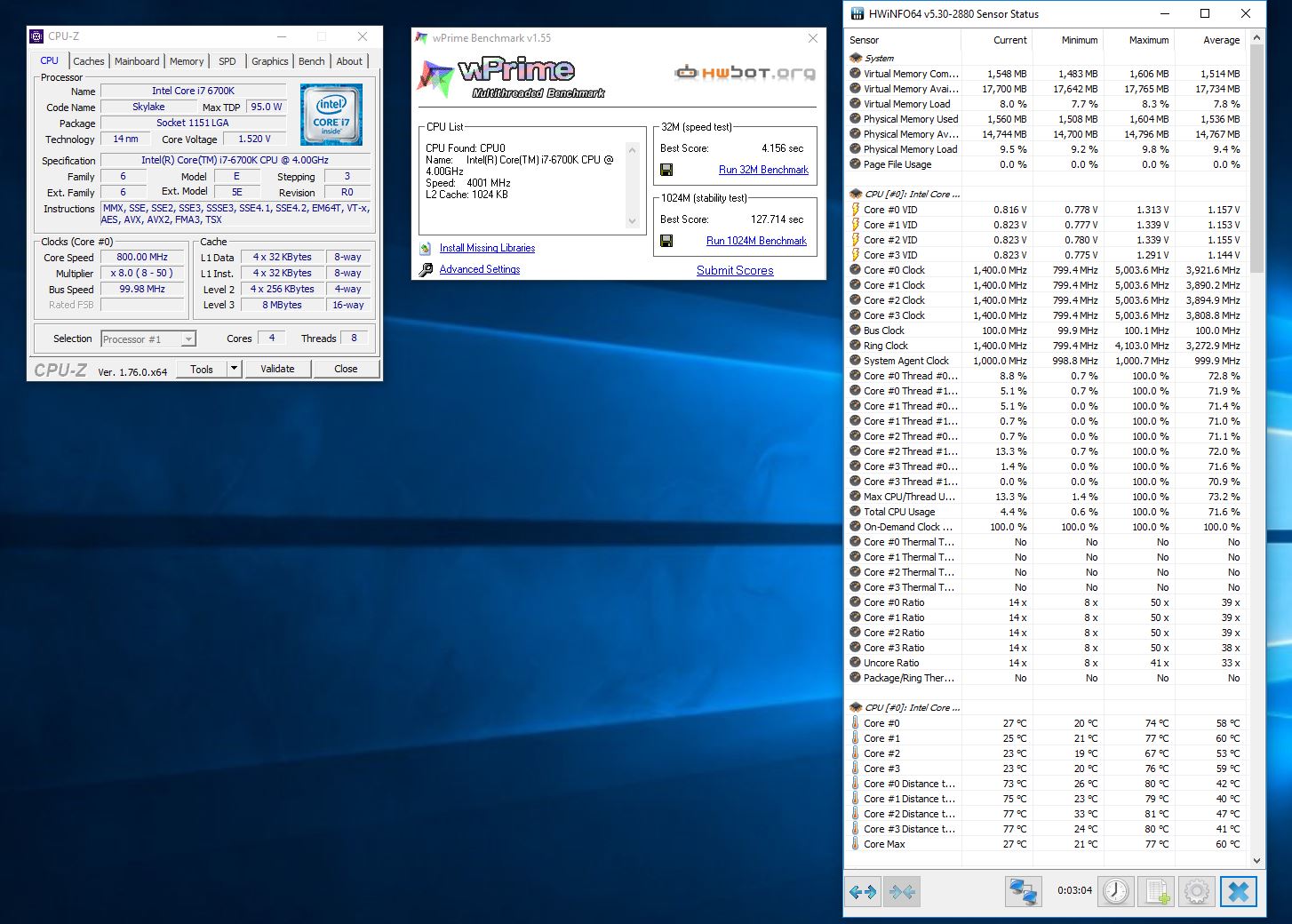Click the page icon beside Install Missing Libraries
Image resolution: width=1292 pixels, height=924 pixels.
click(426, 248)
